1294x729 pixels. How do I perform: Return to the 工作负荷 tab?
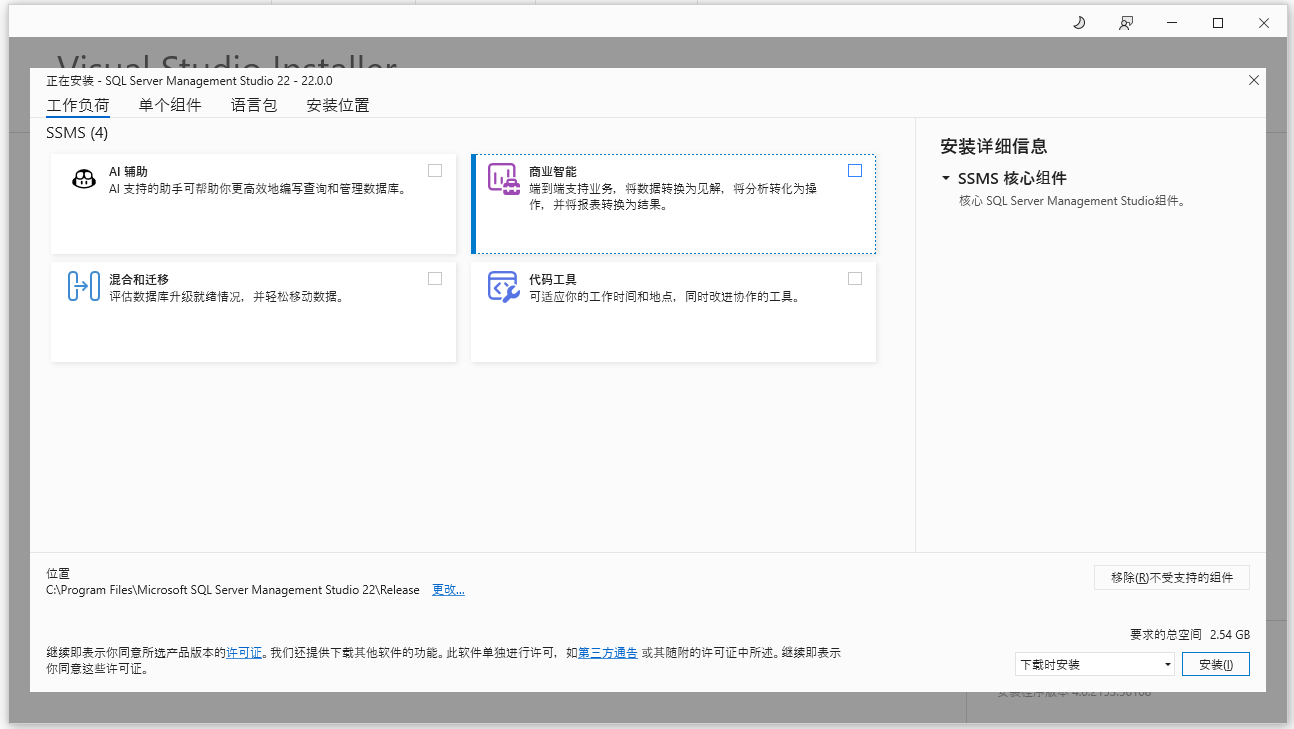click(x=78, y=104)
